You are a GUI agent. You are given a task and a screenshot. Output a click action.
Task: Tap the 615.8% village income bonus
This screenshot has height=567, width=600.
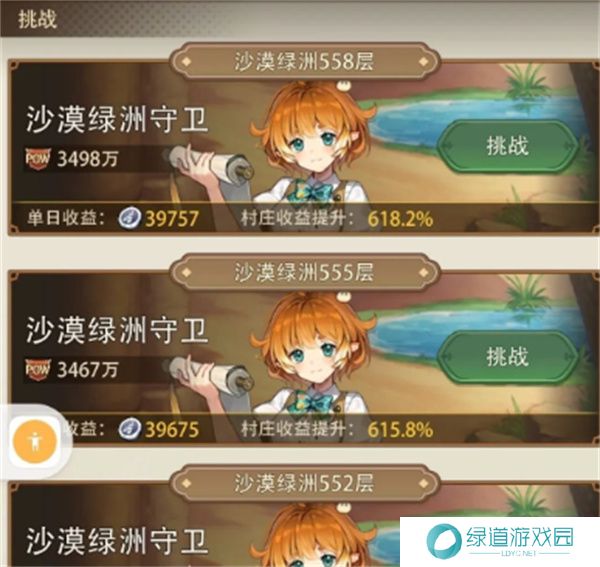(400, 430)
